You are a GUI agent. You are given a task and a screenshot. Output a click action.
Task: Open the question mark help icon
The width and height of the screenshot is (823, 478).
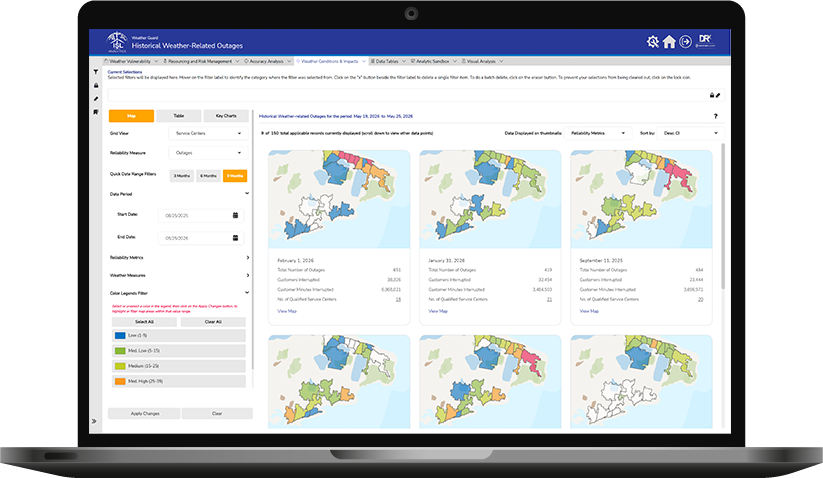pos(715,116)
